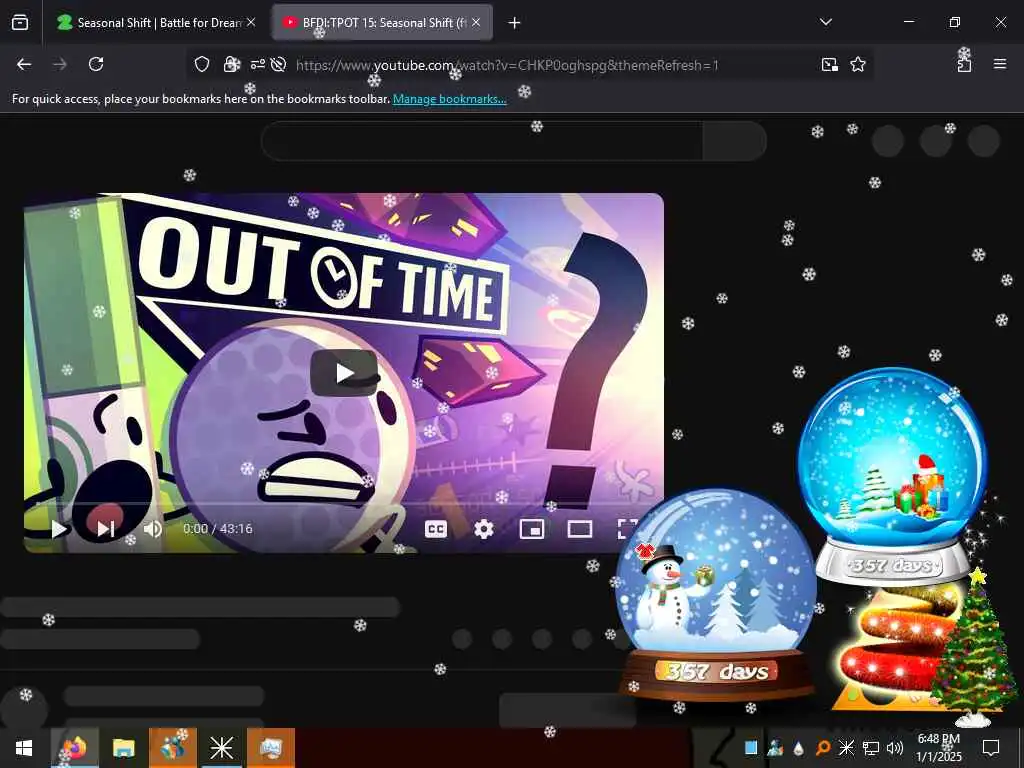This screenshot has width=1024, height=768.
Task: Open File Explorer from the taskbar
Action: click(x=123, y=748)
